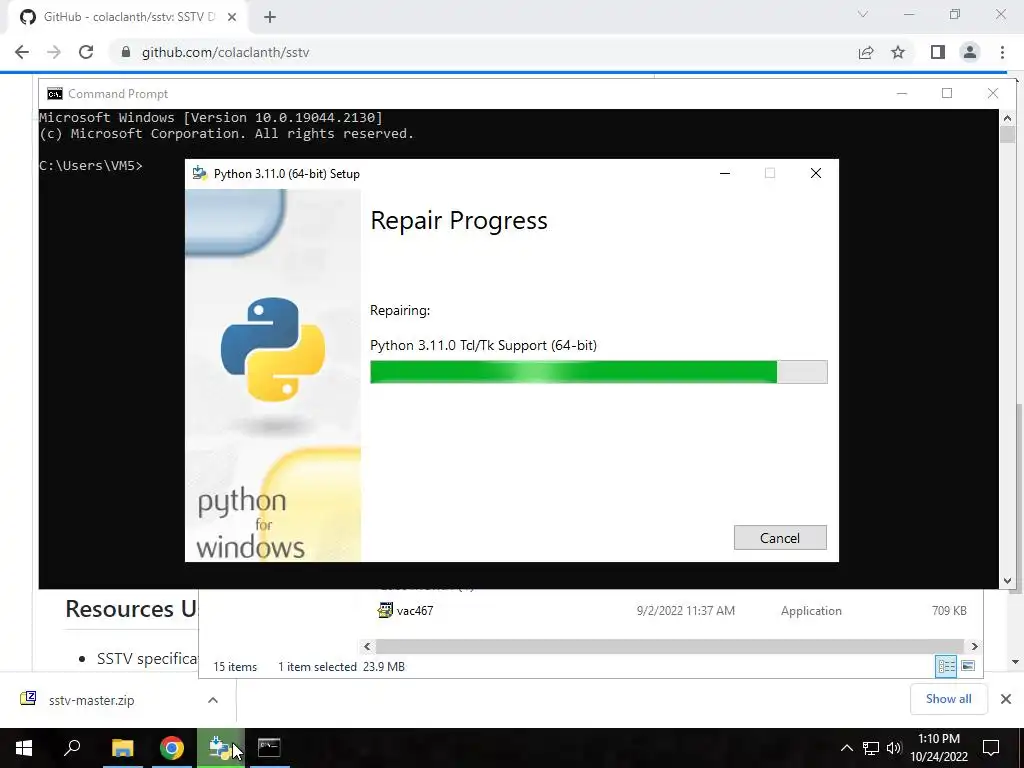Open Windows taskbar search
Screen dimensions: 1024x768
point(72,748)
